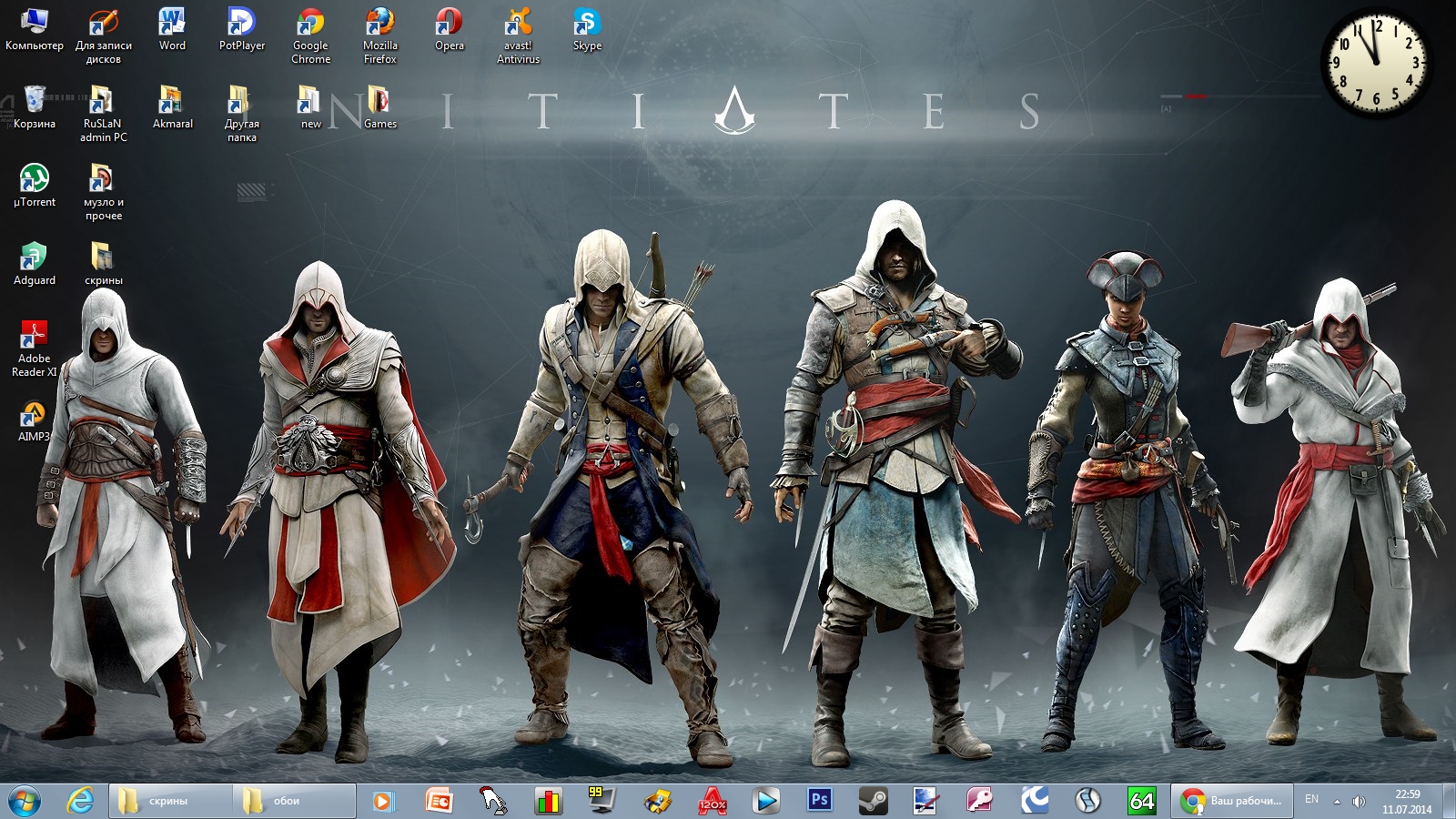The image size is (1456, 819).
Task: Switch to the скрины folder taskbar window
Action: pos(170,801)
